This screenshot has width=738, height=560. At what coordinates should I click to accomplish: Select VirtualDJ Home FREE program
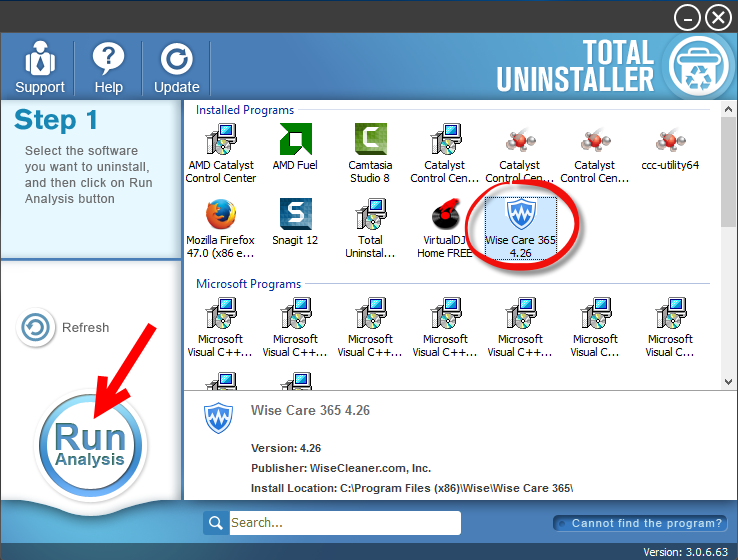coord(445,229)
